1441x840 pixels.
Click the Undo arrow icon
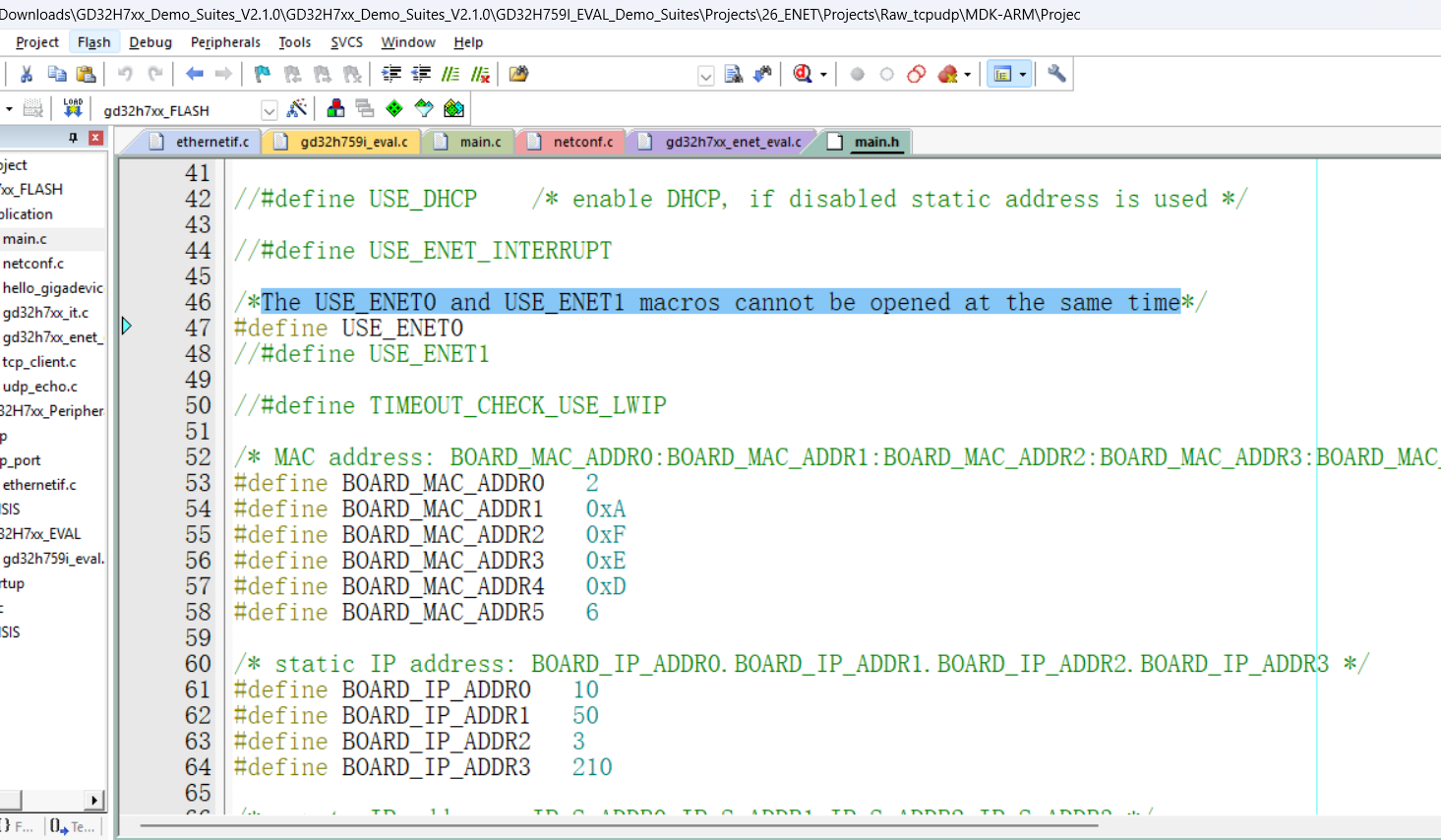pos(125,74)
